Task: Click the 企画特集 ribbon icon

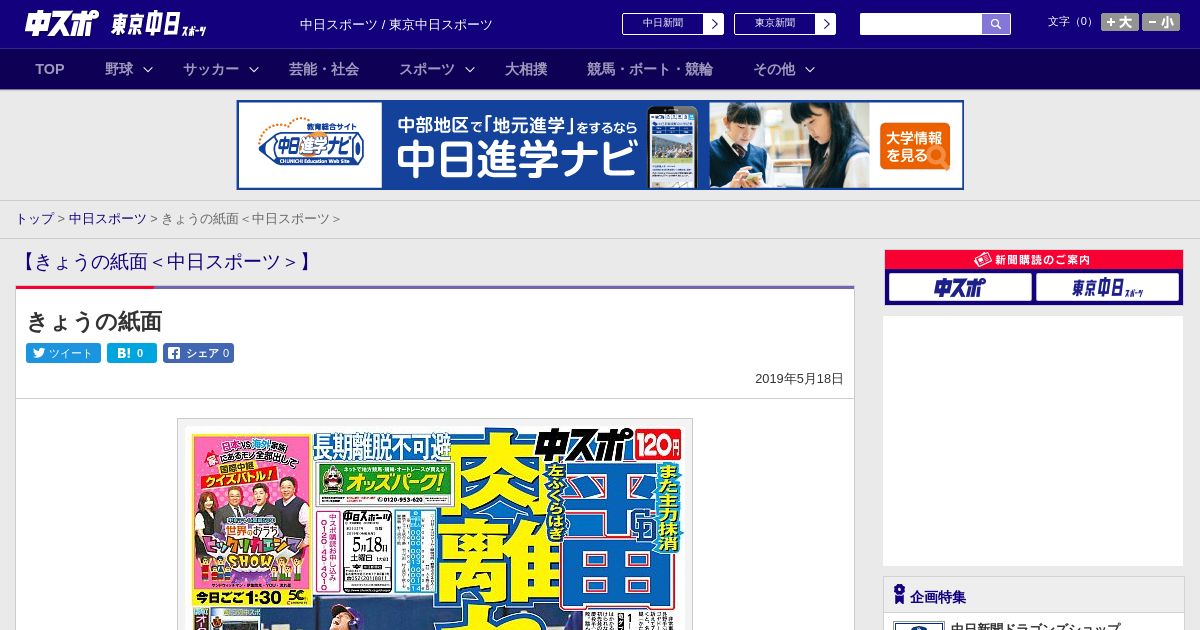Action: point(899,595)
